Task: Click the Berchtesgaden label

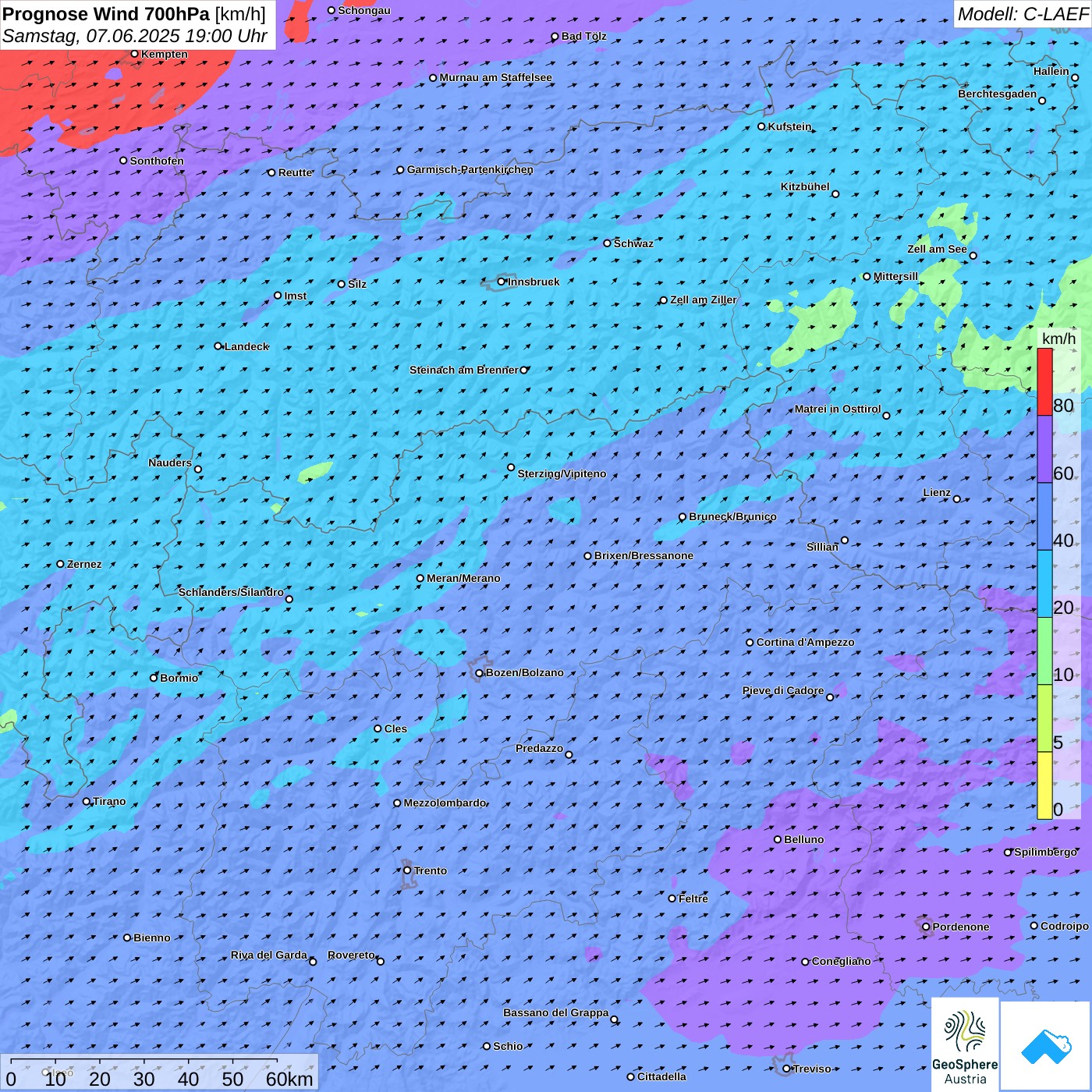Action: point(998,94)
